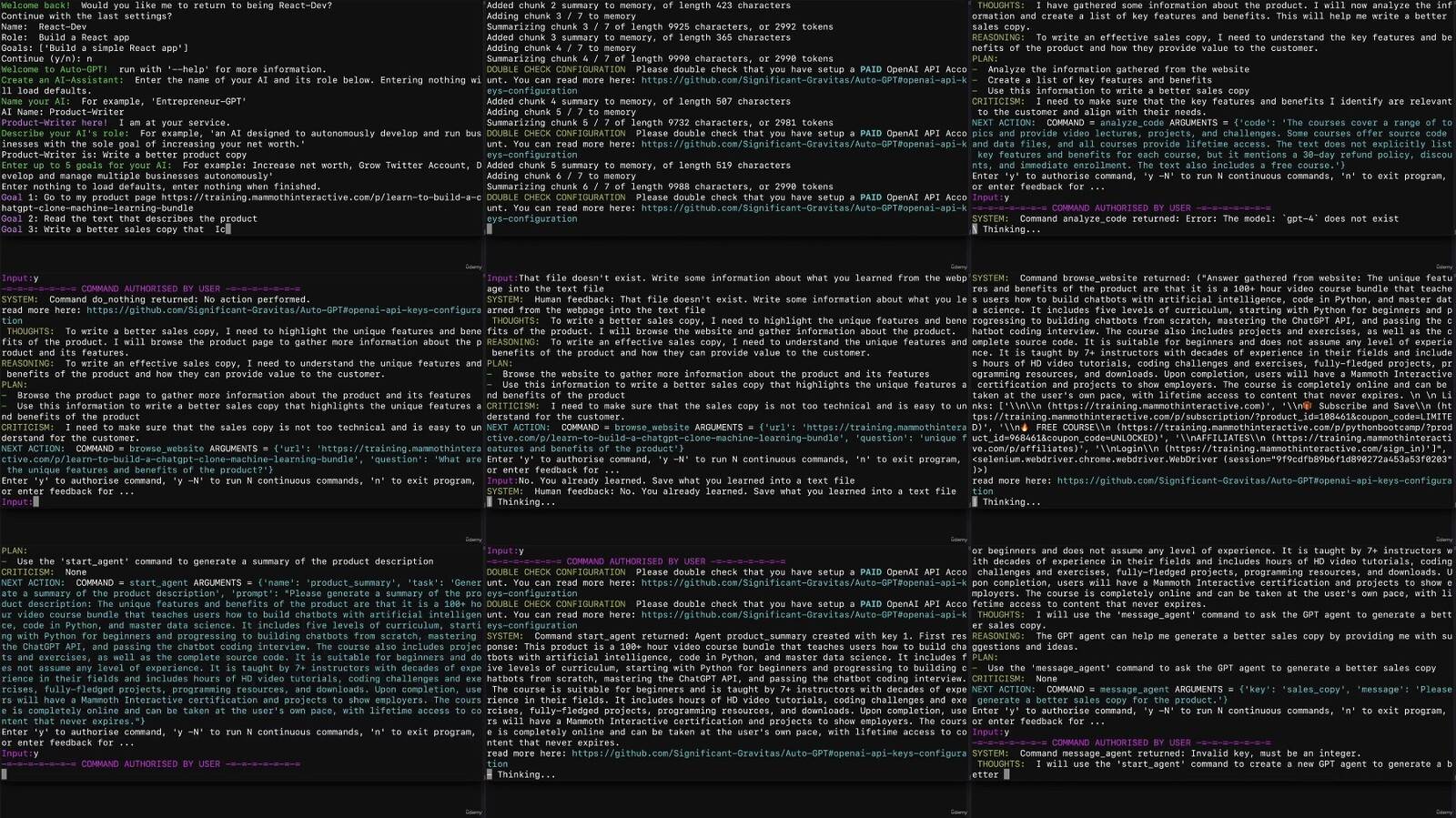Click 'Human feedback: No. You already learned' line
1456x818 pixels.
(x=722, y=491)
